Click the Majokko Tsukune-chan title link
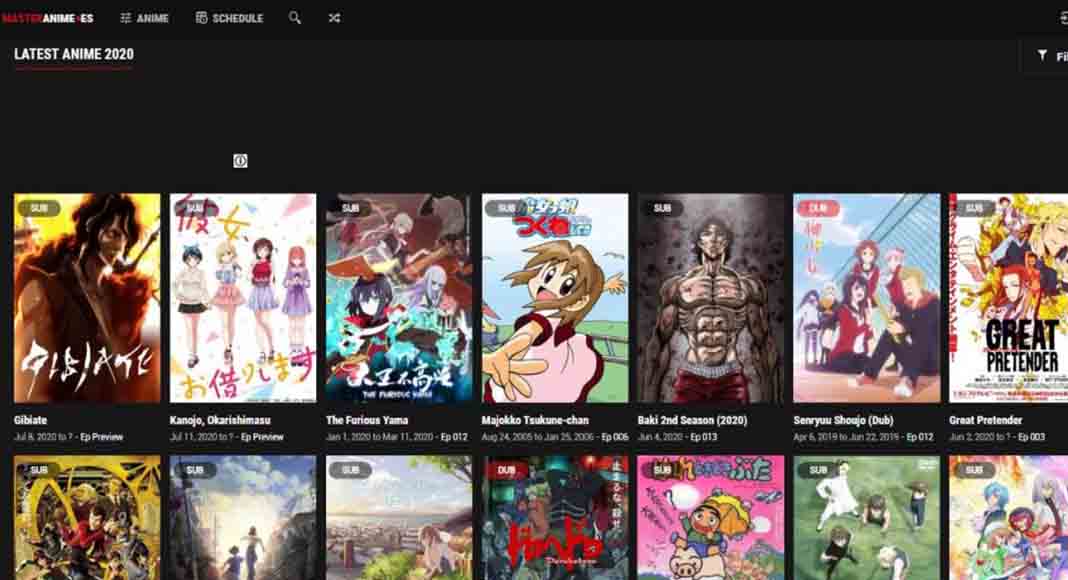Viewport: 1068px width, 580px height. click(535, 420)
